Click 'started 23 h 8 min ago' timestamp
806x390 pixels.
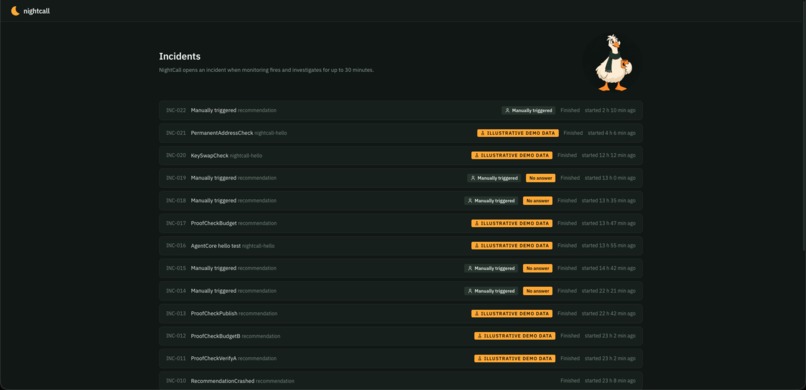610,381
